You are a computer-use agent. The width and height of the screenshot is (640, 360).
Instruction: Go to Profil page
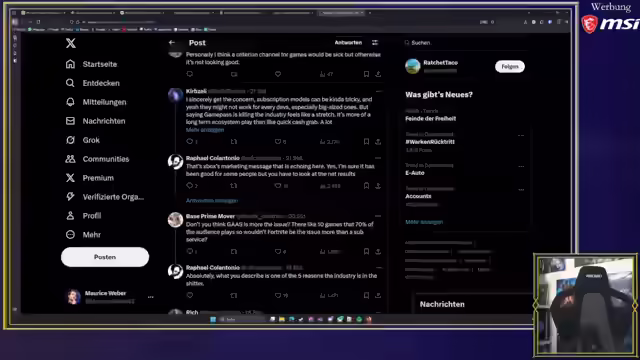click(x=83, y=216)
